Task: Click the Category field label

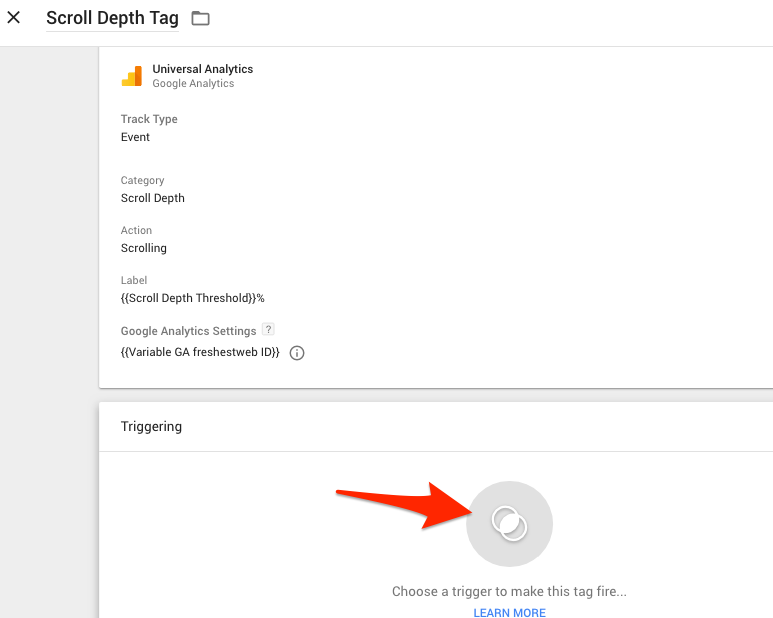Action: click(x=142, y=181)
